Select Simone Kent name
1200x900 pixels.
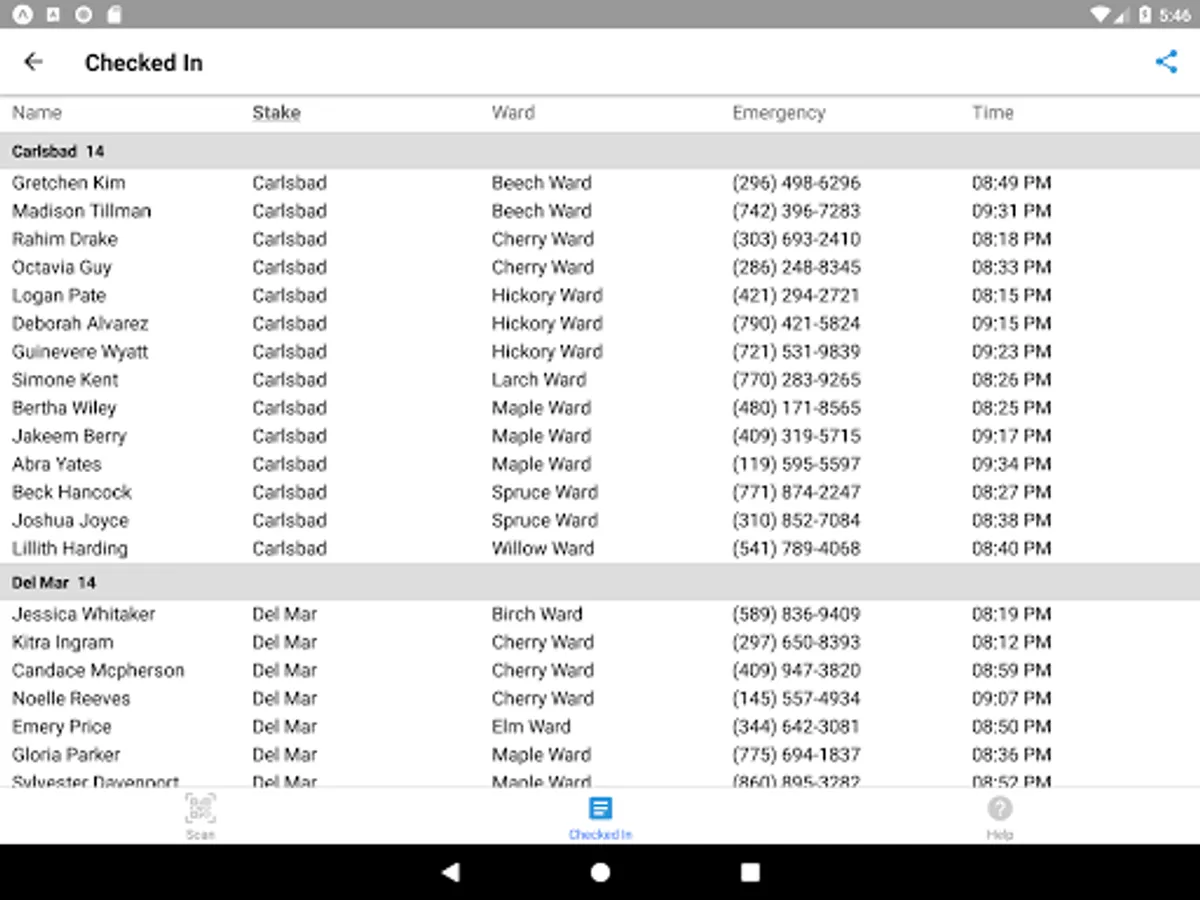[65, 379]
